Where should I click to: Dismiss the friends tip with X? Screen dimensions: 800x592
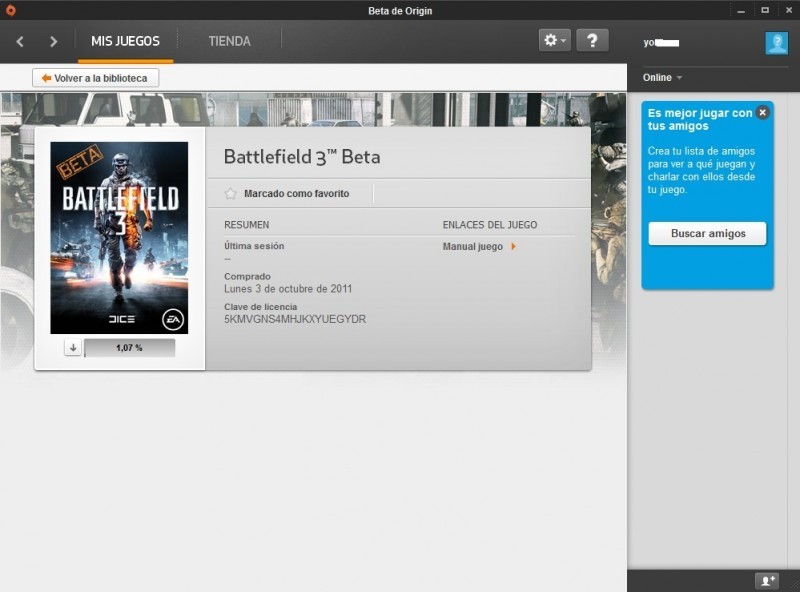coord(762,112)
